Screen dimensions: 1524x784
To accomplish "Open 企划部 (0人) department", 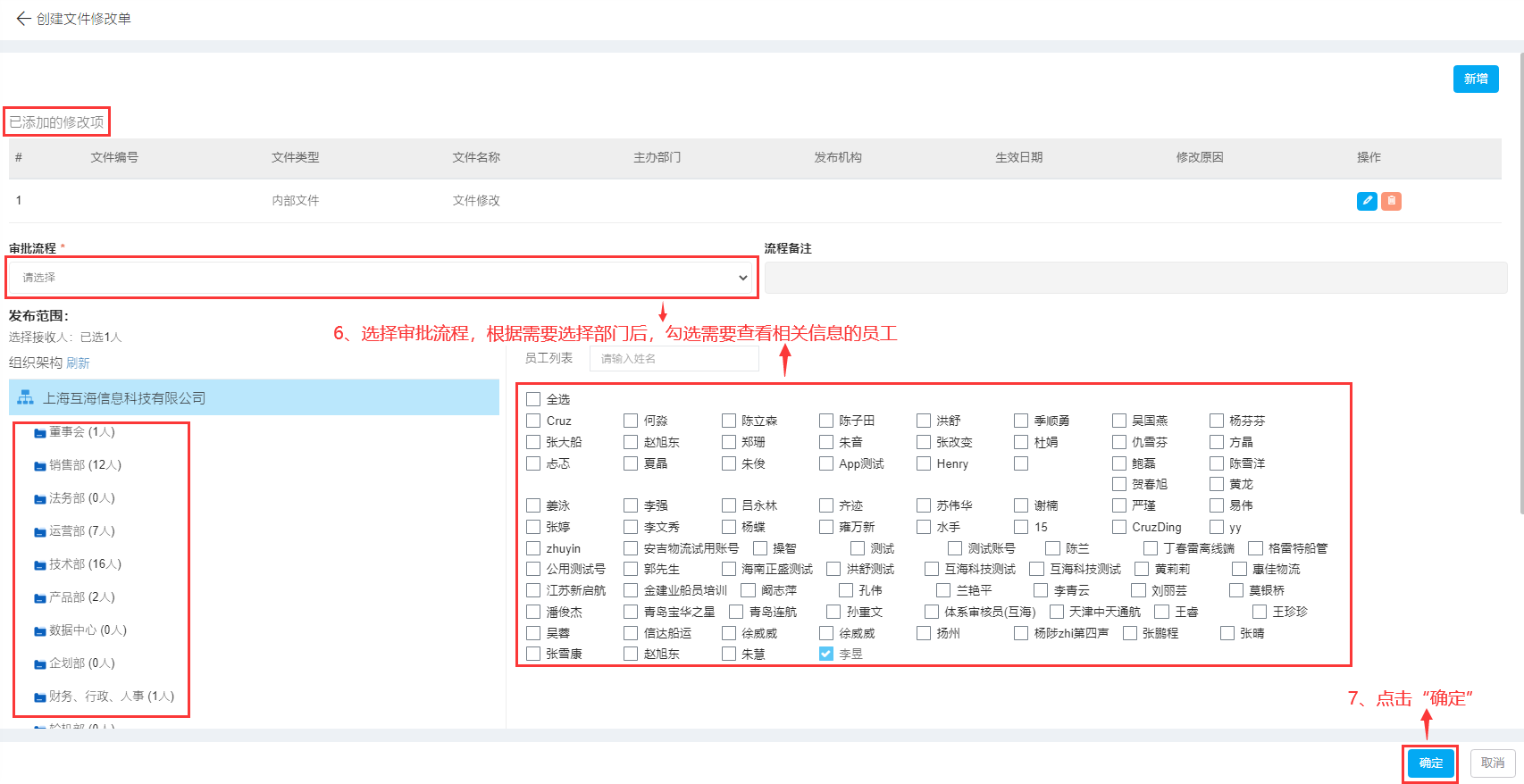I will click(81, 663).
